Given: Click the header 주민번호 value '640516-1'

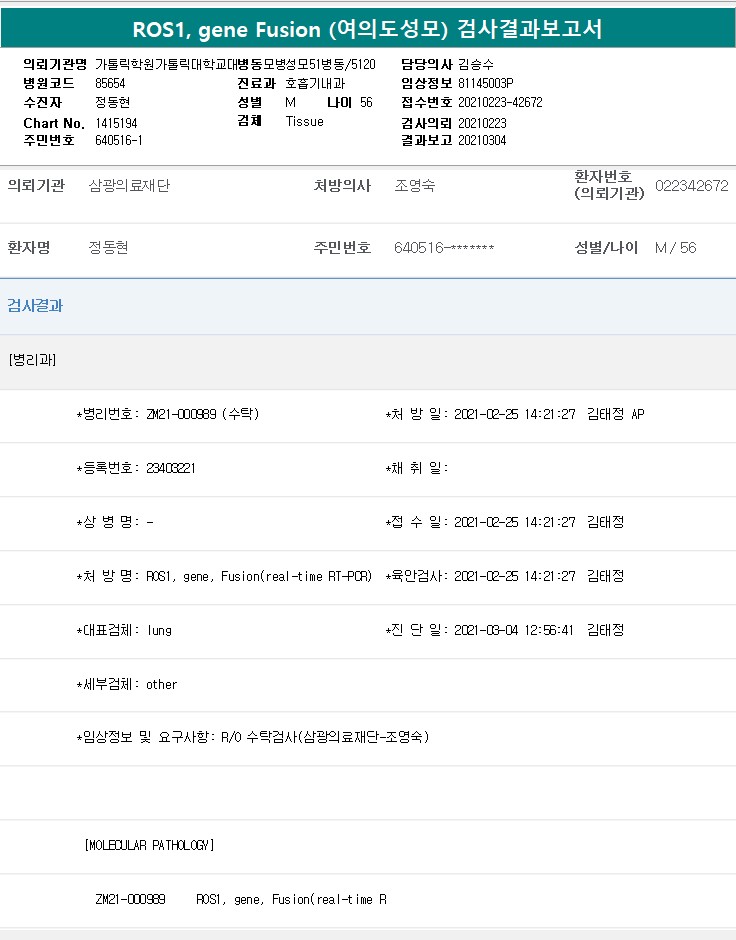Looking at the screenshot, I should coord(119,140).
